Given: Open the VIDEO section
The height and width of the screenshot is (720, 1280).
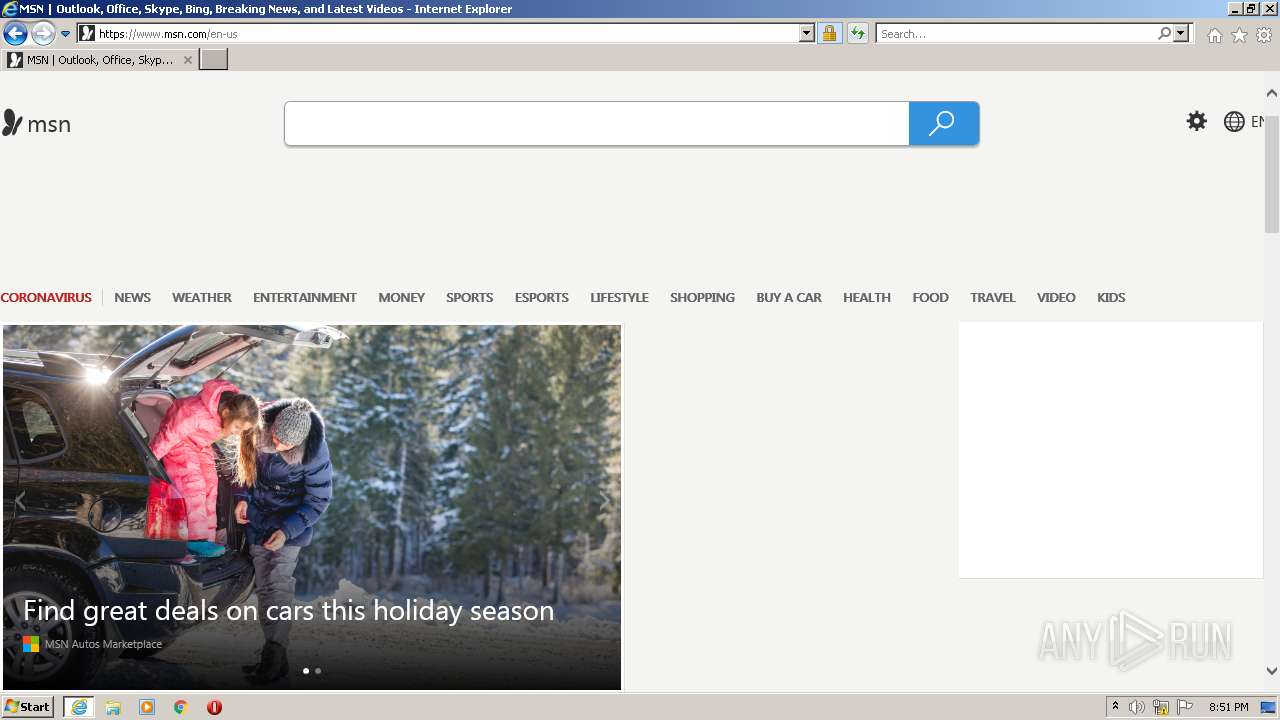Looking at the screenshot, I should (1056, 297).
